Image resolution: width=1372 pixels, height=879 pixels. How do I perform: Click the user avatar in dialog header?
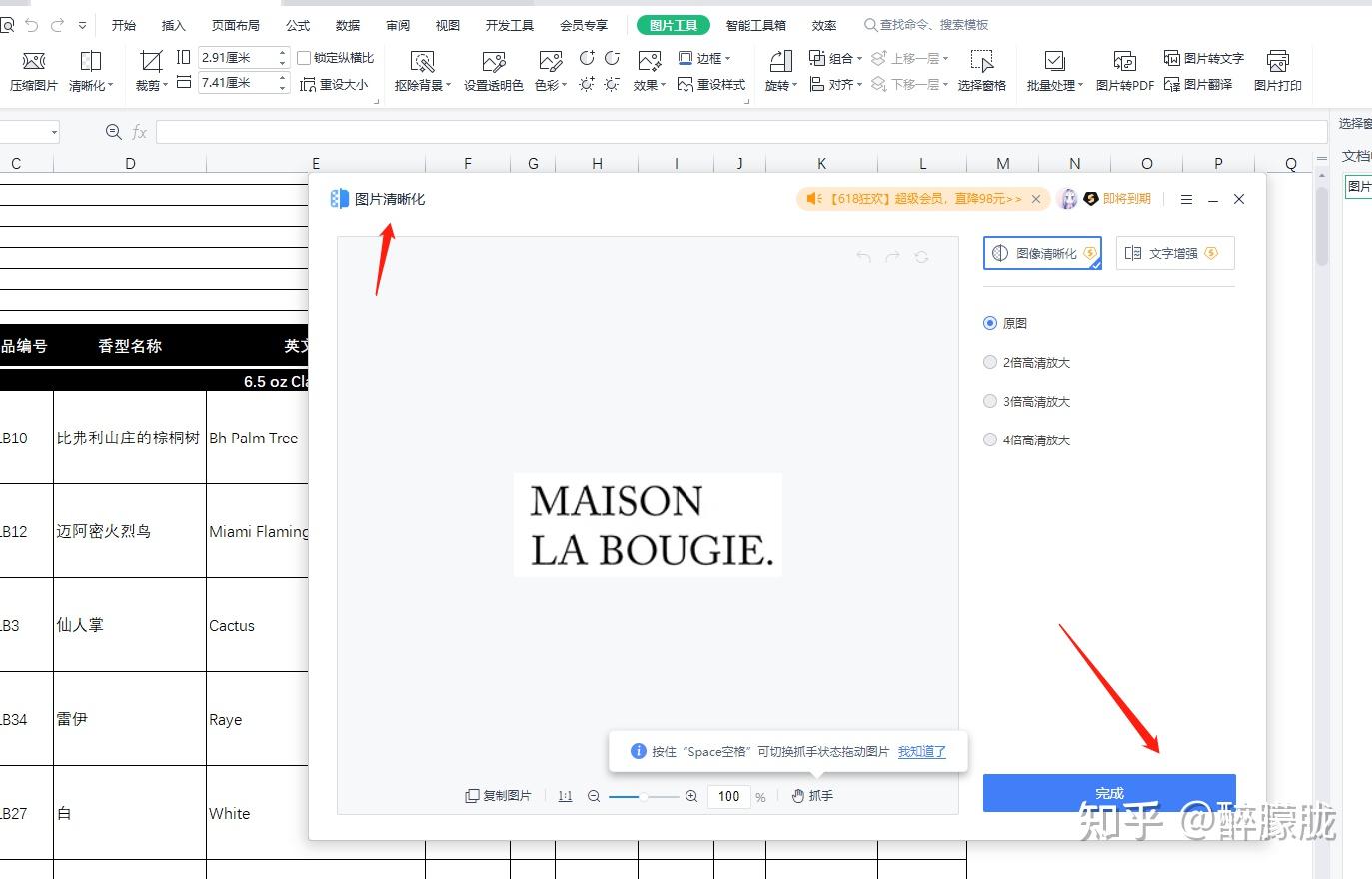pos(1068,199)
